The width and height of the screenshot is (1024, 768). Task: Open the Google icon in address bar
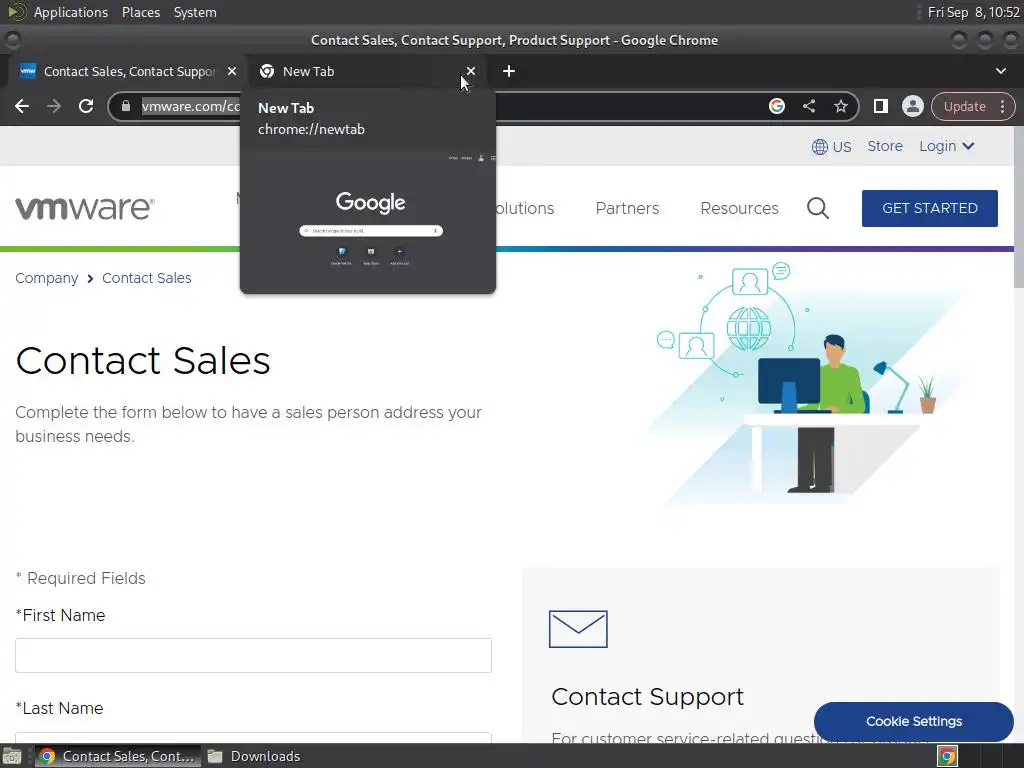776,106
